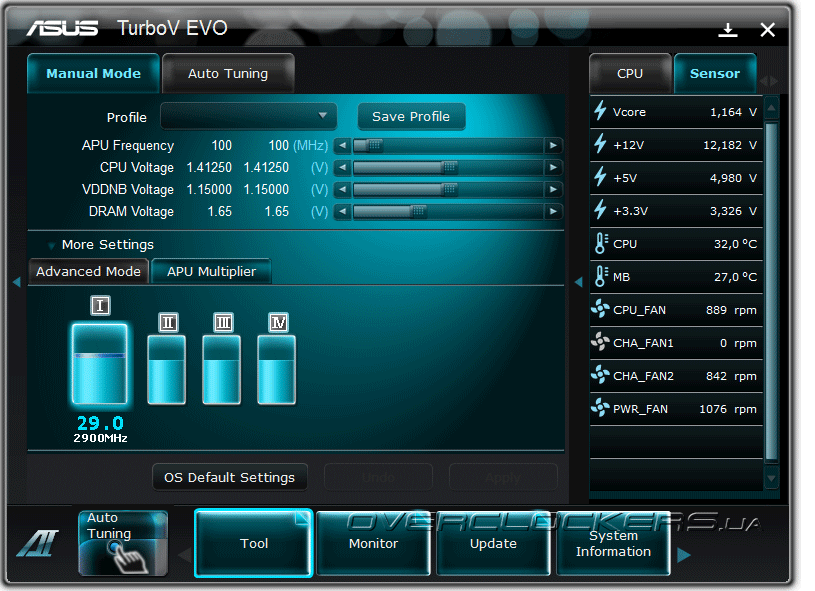Screen dimensions: 815x591
Task: Open the CPU tab in right panel
Action: pyautogui.click(x=630, y=73)
